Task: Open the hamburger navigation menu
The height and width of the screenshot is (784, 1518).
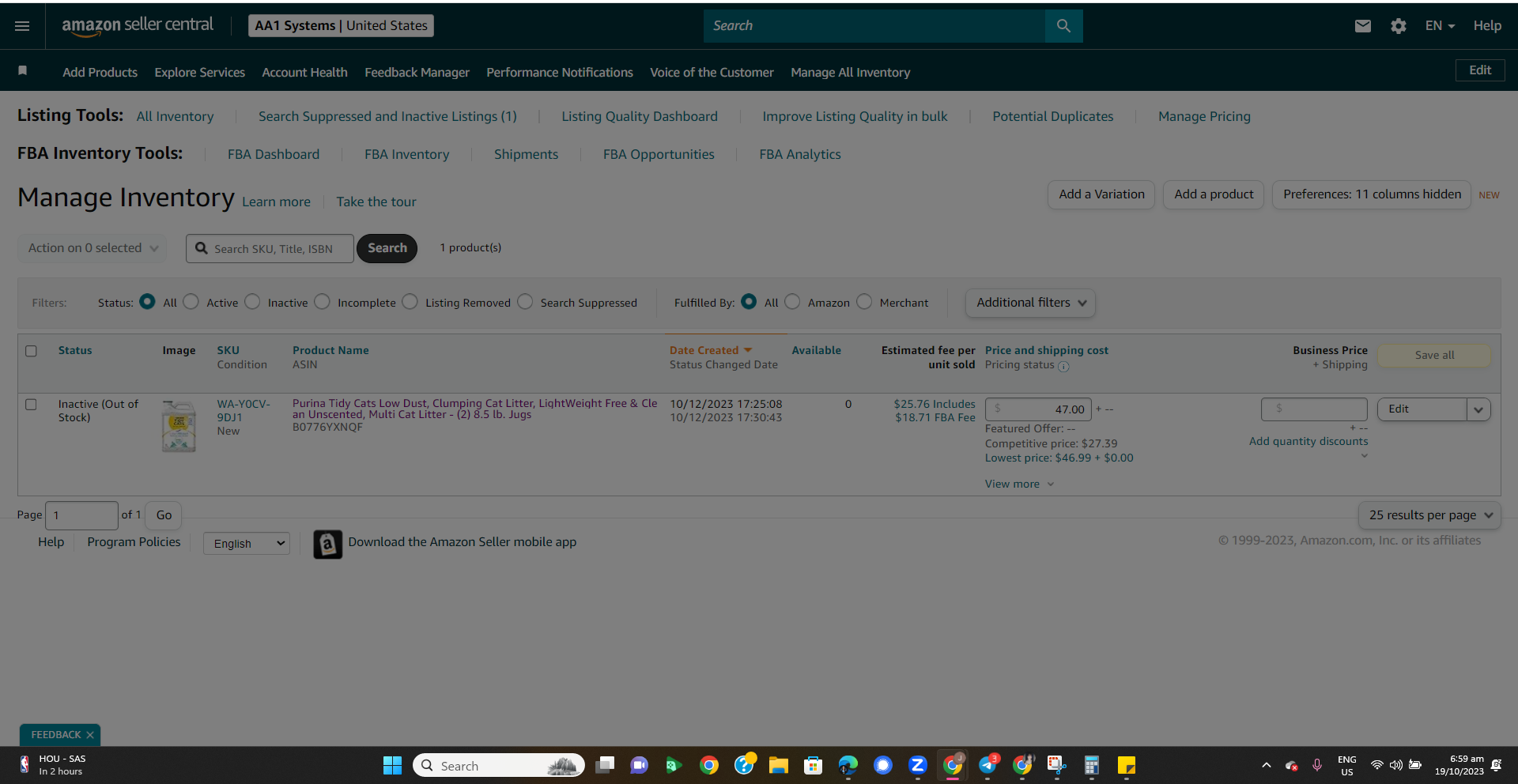Action: pyautogui.click(x=22, y=26)
